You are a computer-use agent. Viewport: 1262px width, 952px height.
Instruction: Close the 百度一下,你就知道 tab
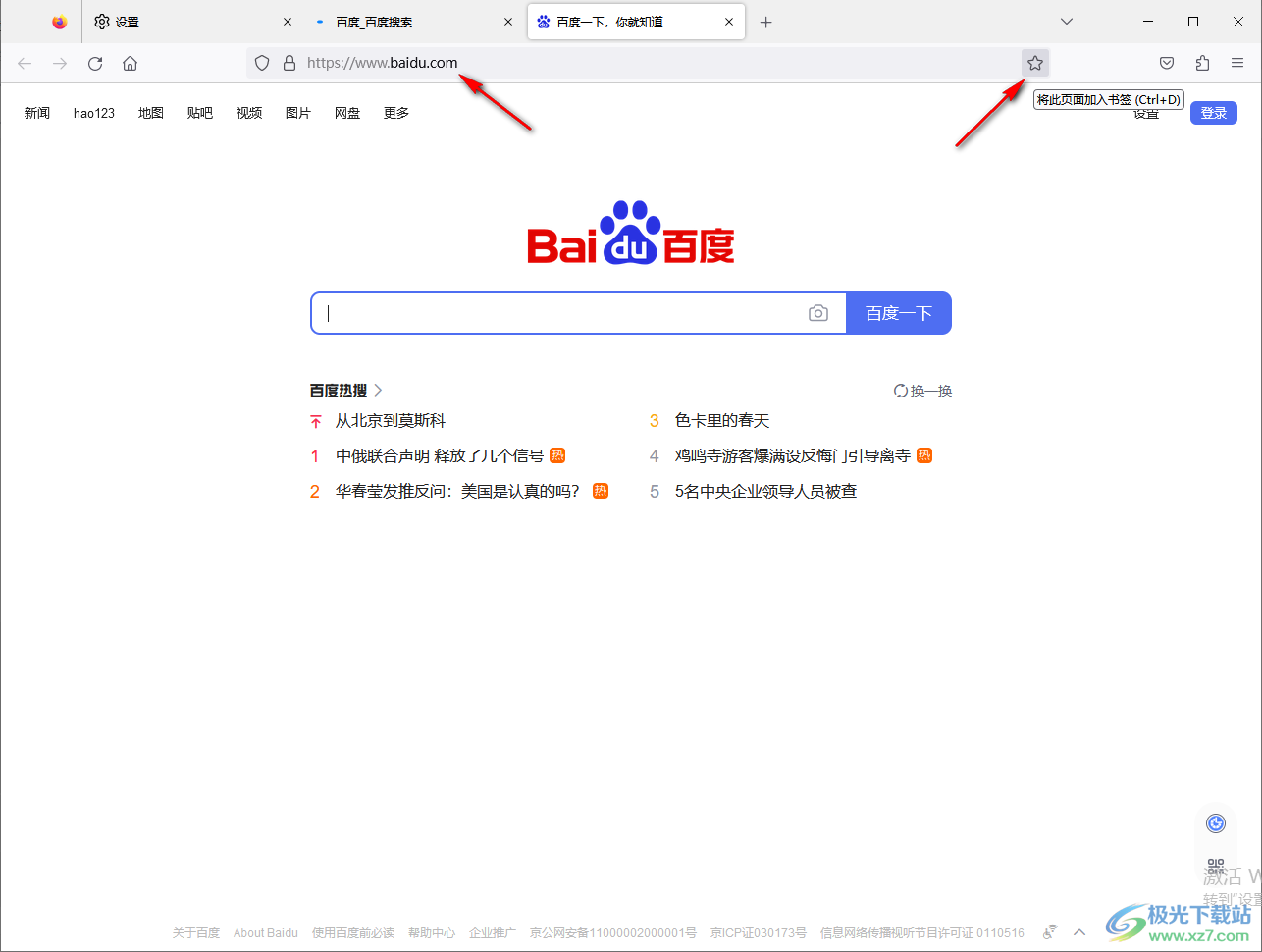point(729,22)
